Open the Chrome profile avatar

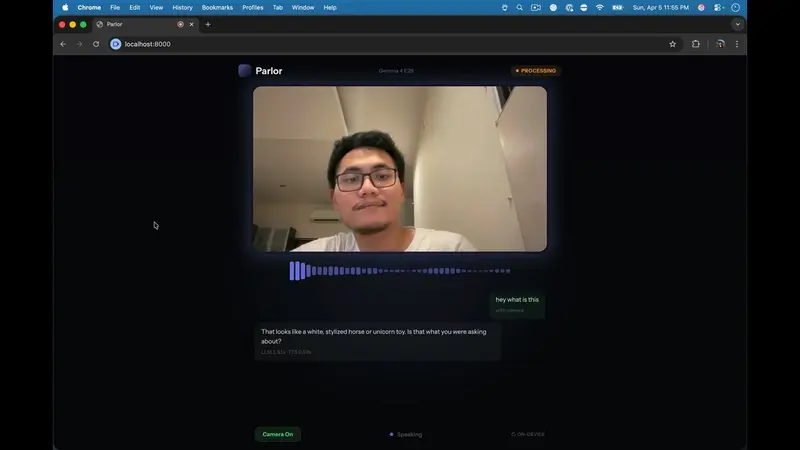click(720, 44)
